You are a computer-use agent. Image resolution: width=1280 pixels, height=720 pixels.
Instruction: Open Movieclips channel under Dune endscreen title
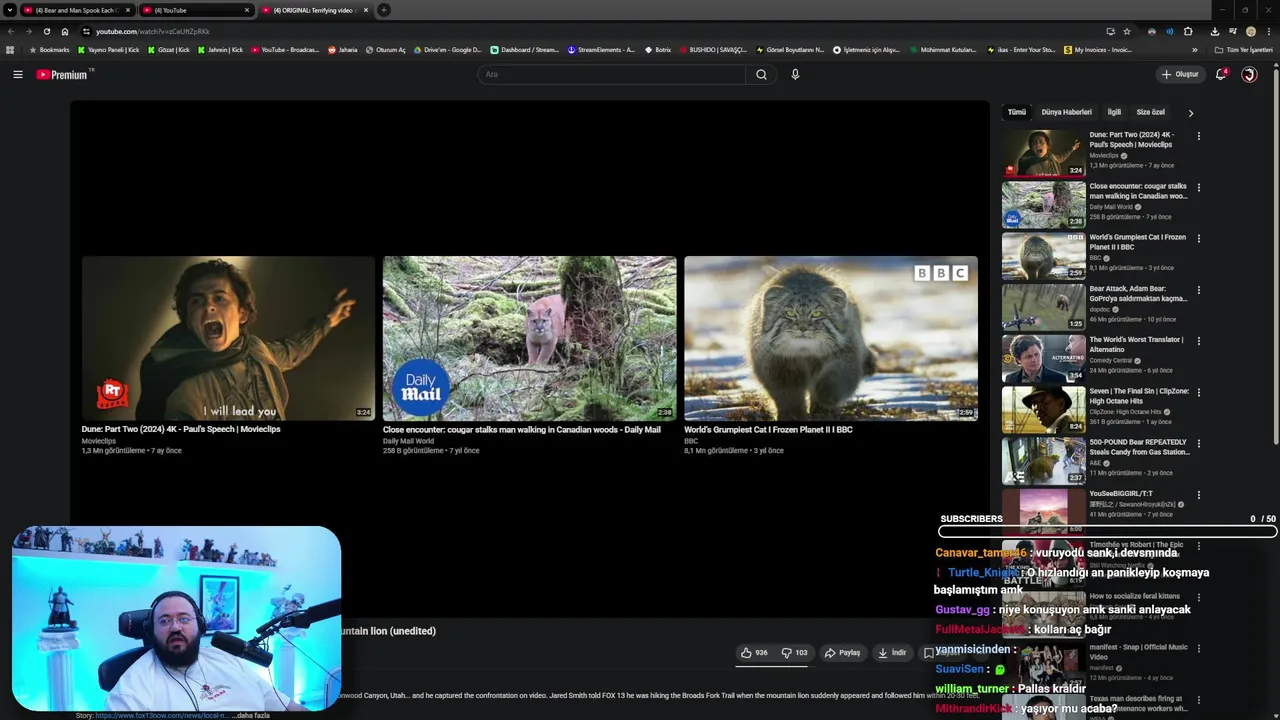tap(99, 441)
